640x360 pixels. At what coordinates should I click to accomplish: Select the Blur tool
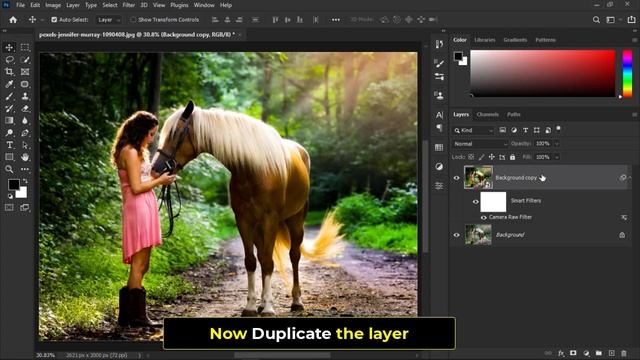[x=25, y=120]
